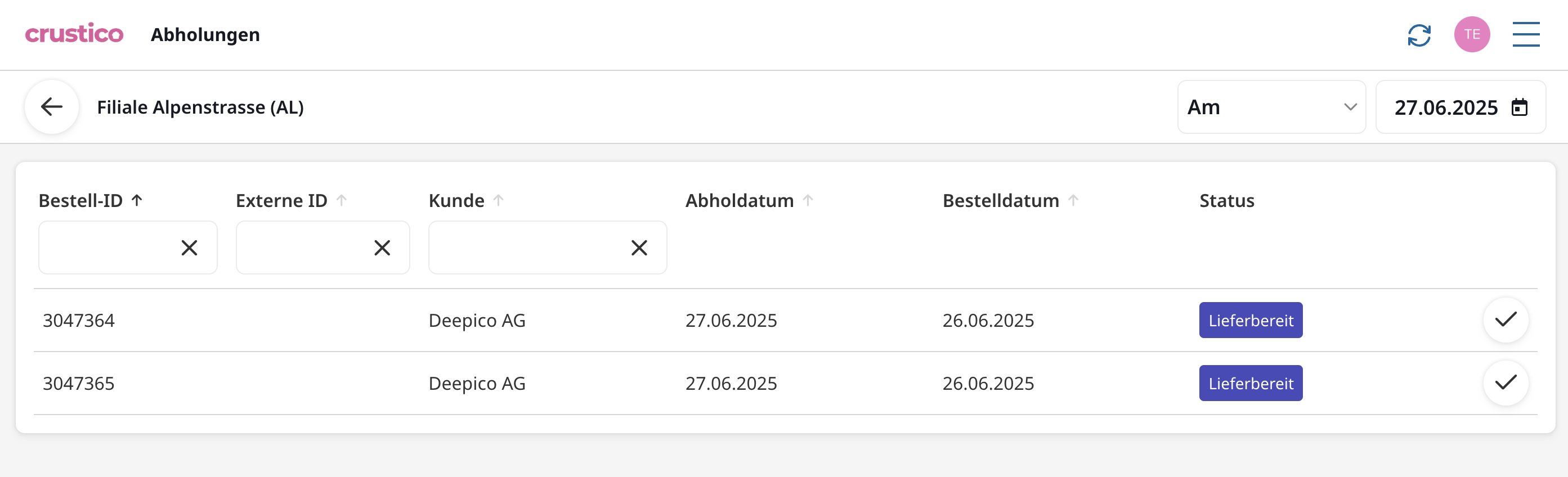The width and height of the screenshot is (1568, 477).
Task: Select the Abholungen menu item
Action: 205,35
